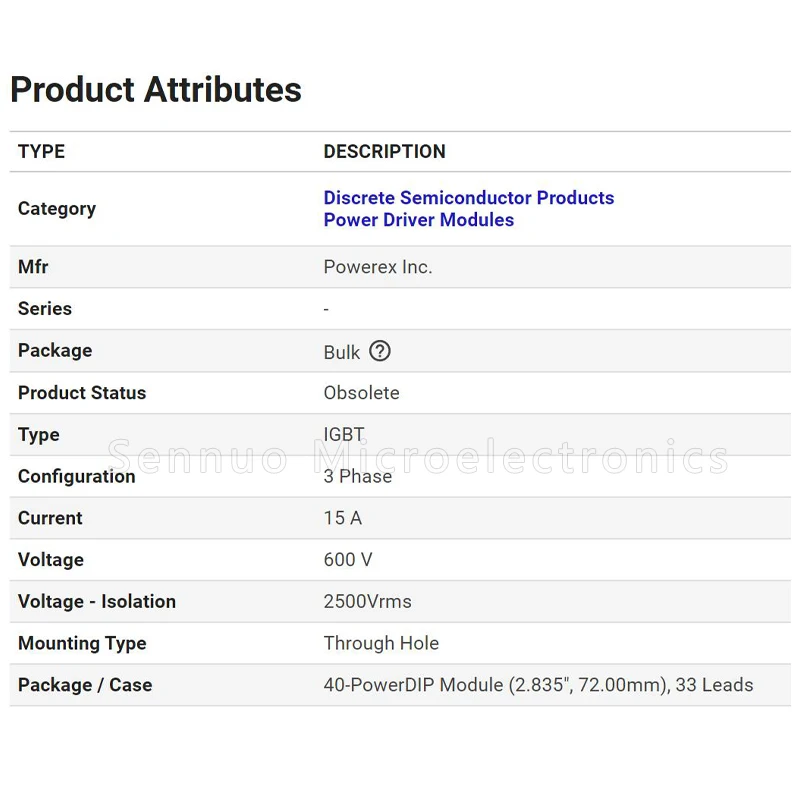Select the 3 Phase configuration value
The image size is (800, 800).
(x=357, y=477)
